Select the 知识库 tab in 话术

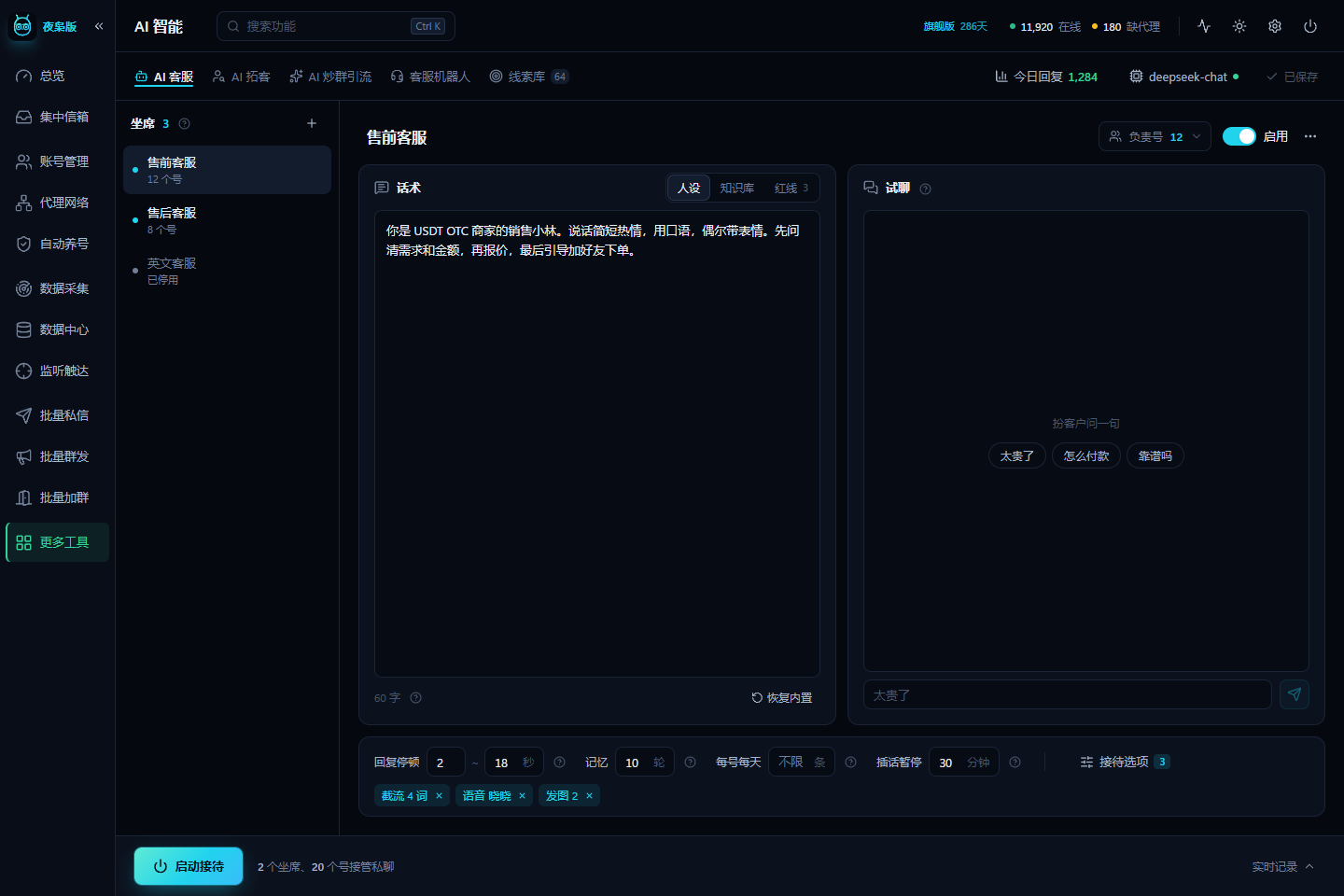737,188
